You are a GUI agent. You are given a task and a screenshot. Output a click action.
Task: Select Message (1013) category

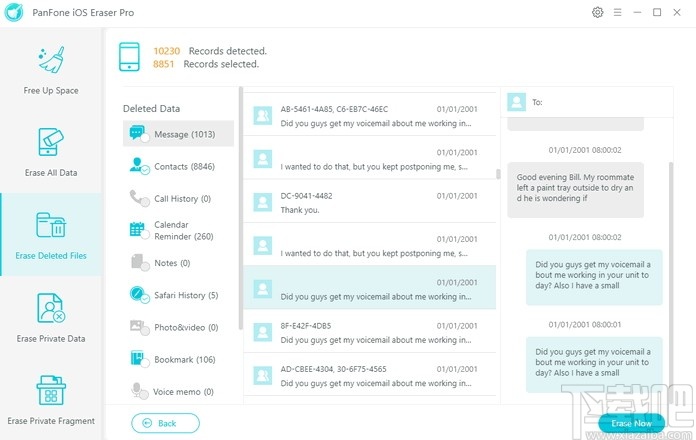pyautogui.click(x=178, y=134)
